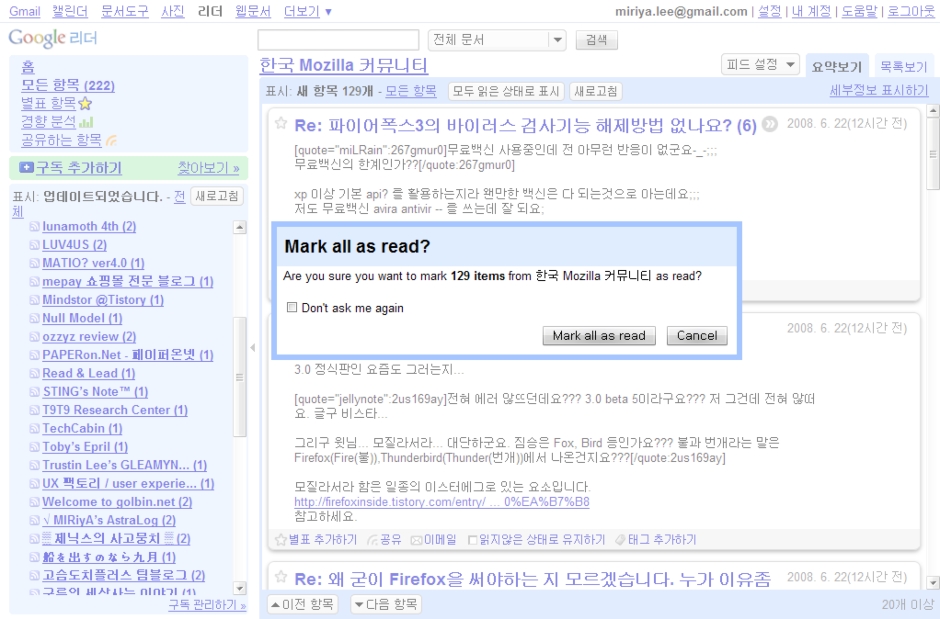Image resolution: width=940 pixels, height=619 pixels.
Task: Click the subscription list scroll up arrow
Action: [240, 227]
